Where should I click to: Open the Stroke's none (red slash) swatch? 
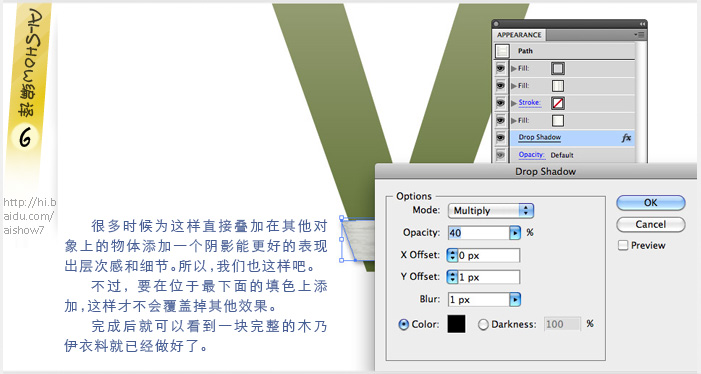coord(557,103)
